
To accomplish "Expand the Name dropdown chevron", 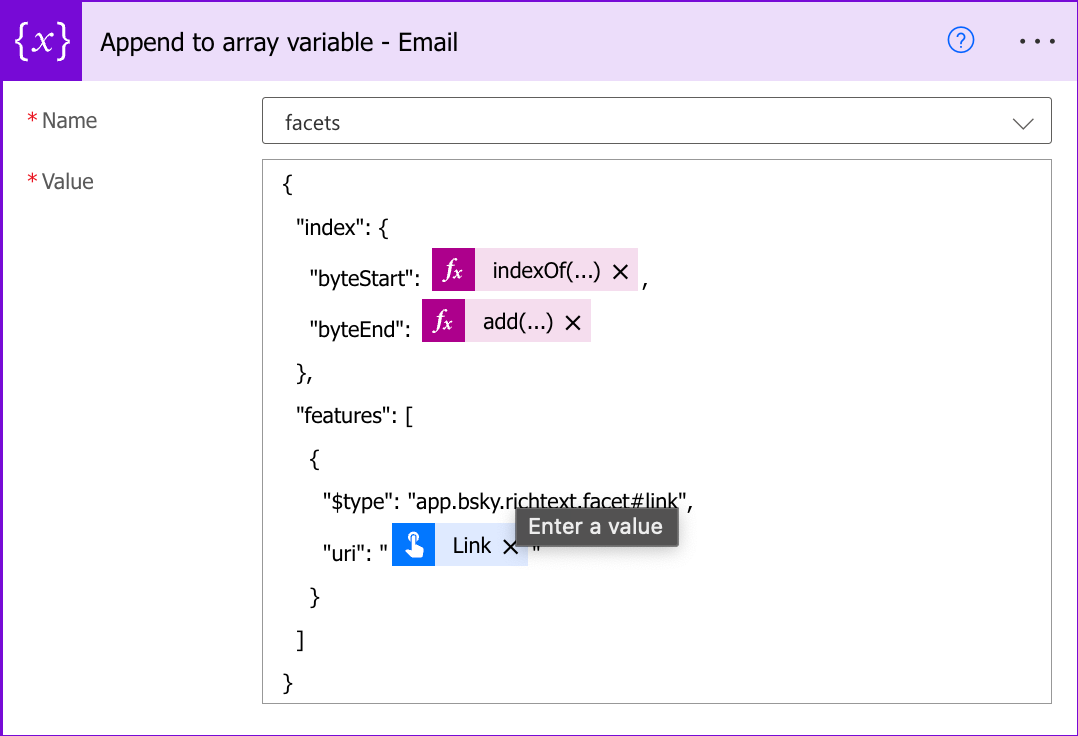I will [1023, 123].
